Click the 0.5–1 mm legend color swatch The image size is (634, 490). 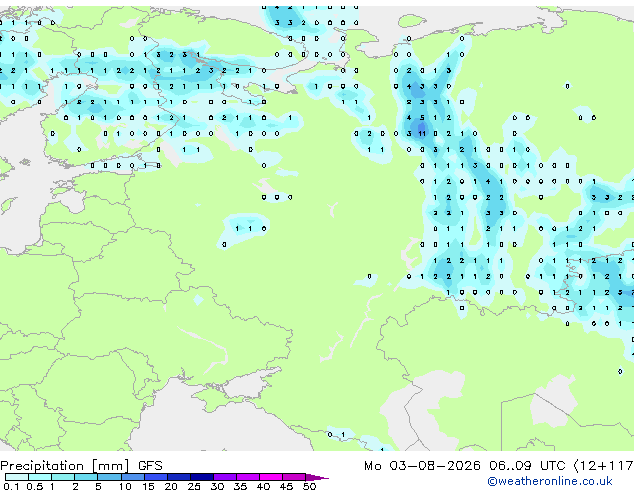40,477
